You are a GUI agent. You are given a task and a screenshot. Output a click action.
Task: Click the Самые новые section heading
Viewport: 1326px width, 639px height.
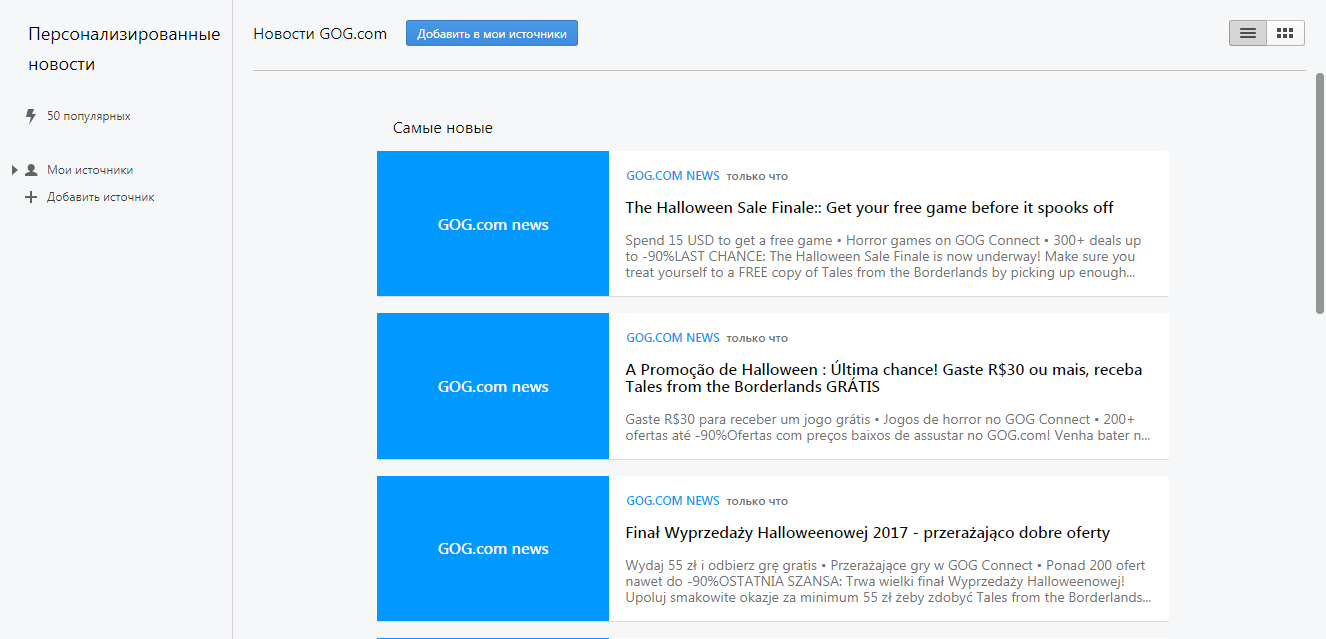[x=443, y=128]
